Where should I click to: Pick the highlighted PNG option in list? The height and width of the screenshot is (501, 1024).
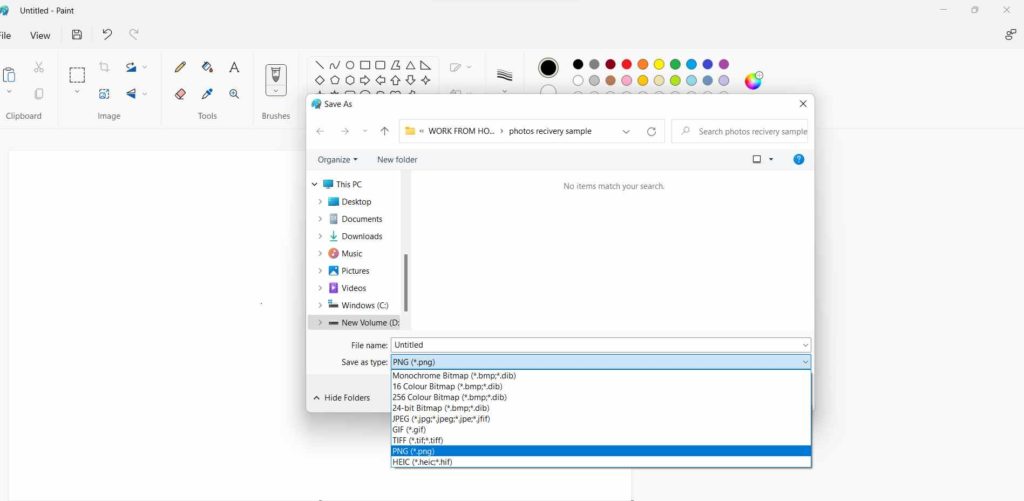click(601, 451)
